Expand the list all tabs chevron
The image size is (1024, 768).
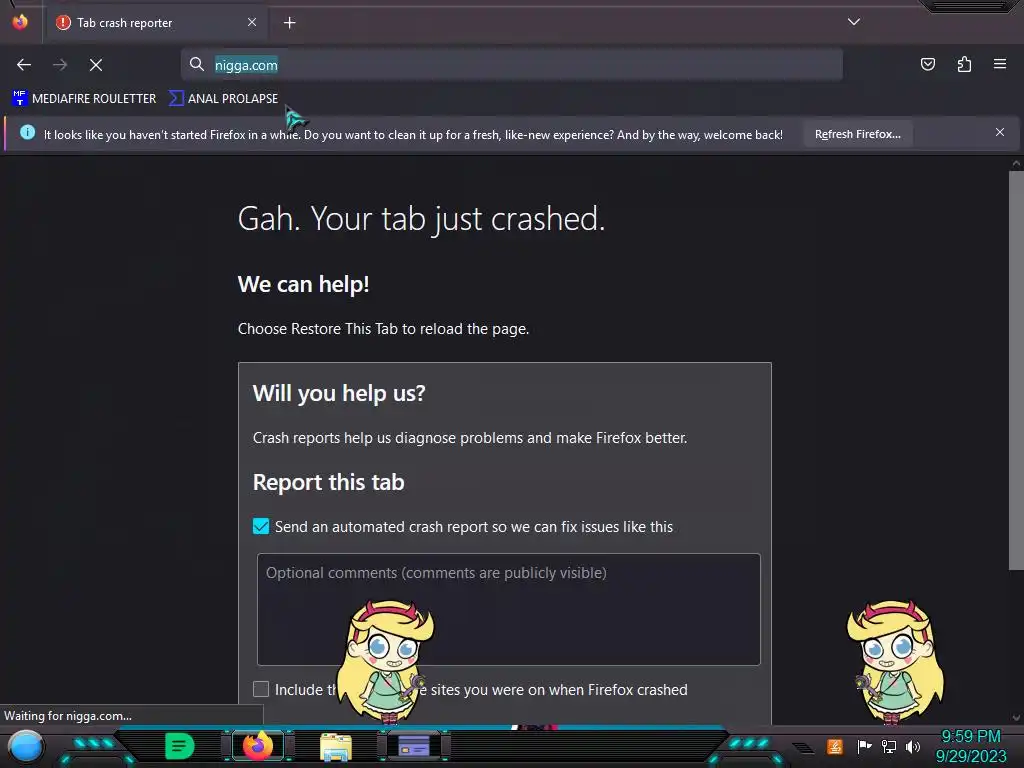click(x=854, y=22)
